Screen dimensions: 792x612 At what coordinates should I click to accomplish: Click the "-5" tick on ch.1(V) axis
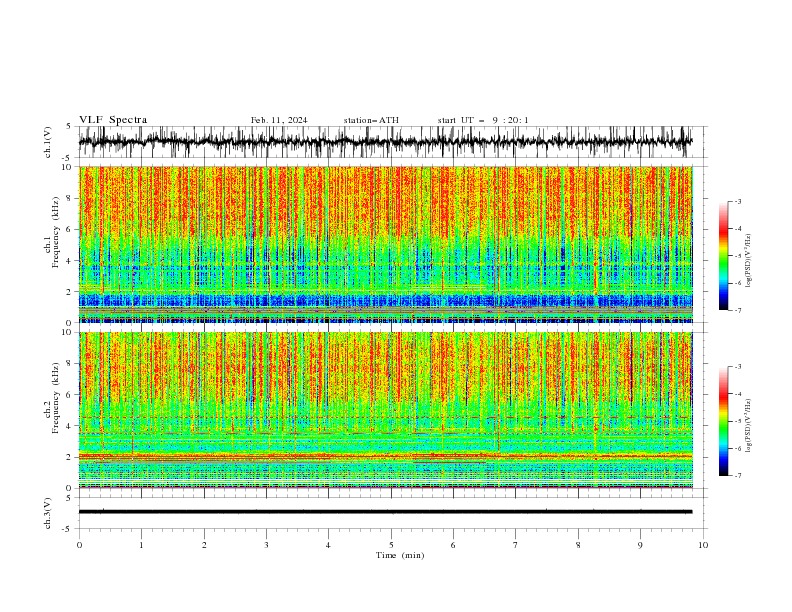coord(68,158)
